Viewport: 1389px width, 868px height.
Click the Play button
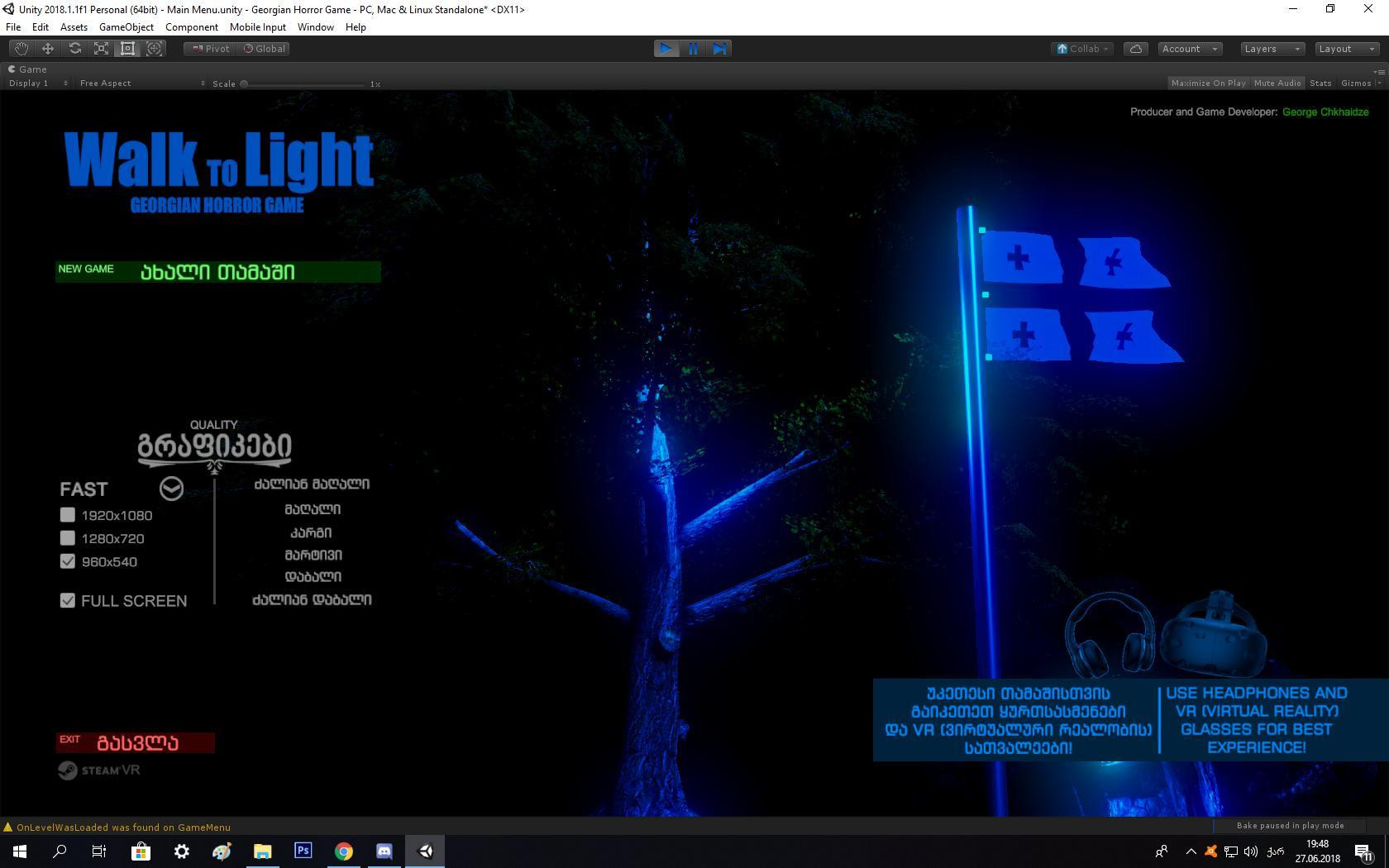666,49
